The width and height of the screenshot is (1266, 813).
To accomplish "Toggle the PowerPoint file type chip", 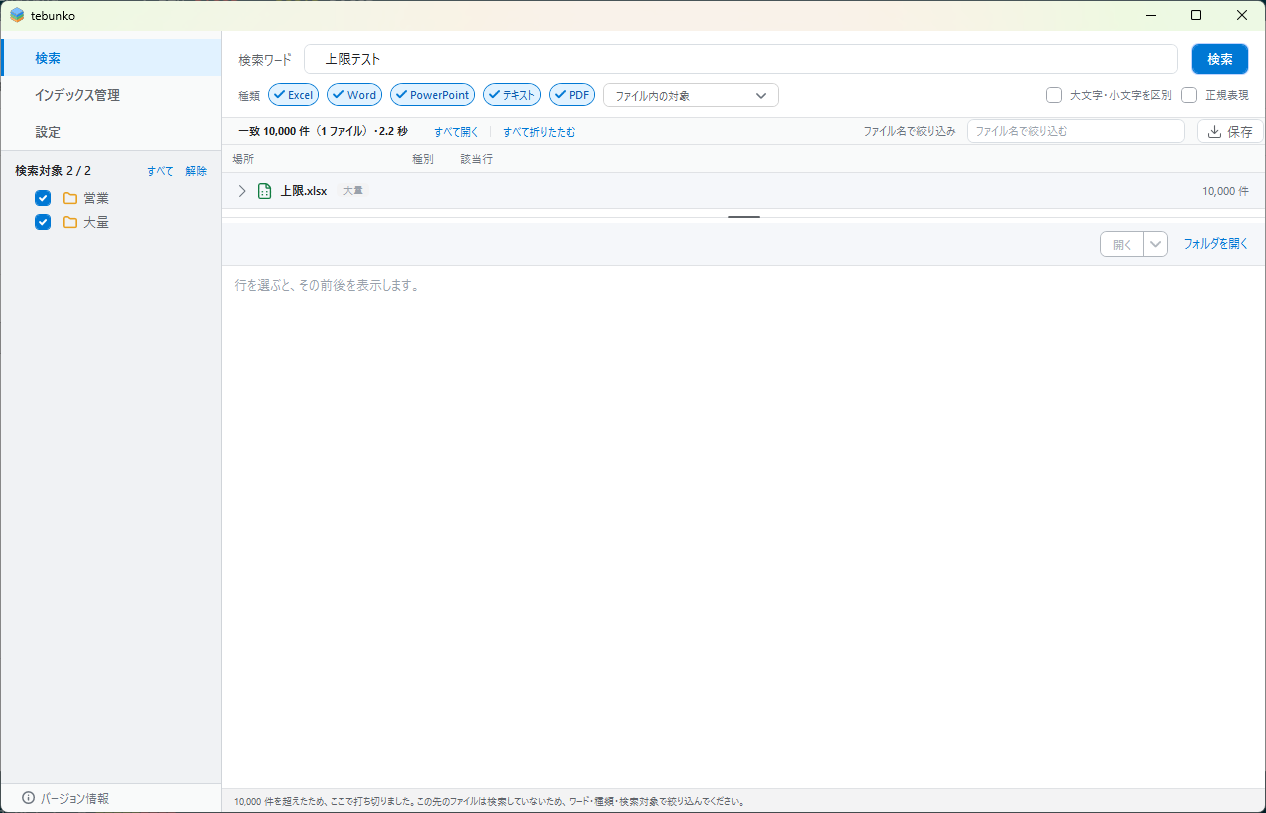I will click(432, 95).
